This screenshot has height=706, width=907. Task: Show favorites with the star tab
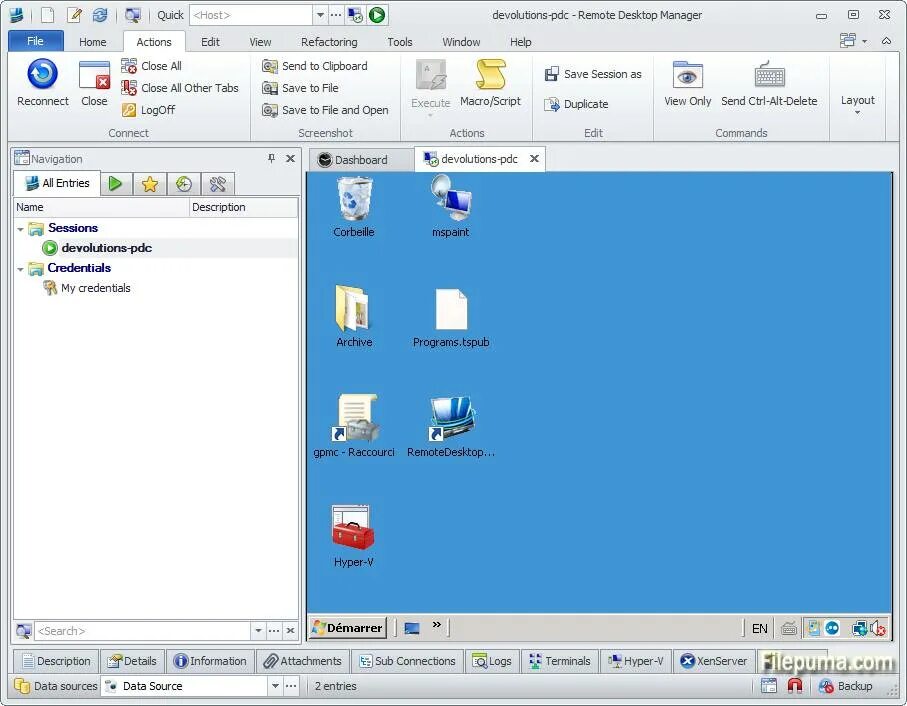150,184
